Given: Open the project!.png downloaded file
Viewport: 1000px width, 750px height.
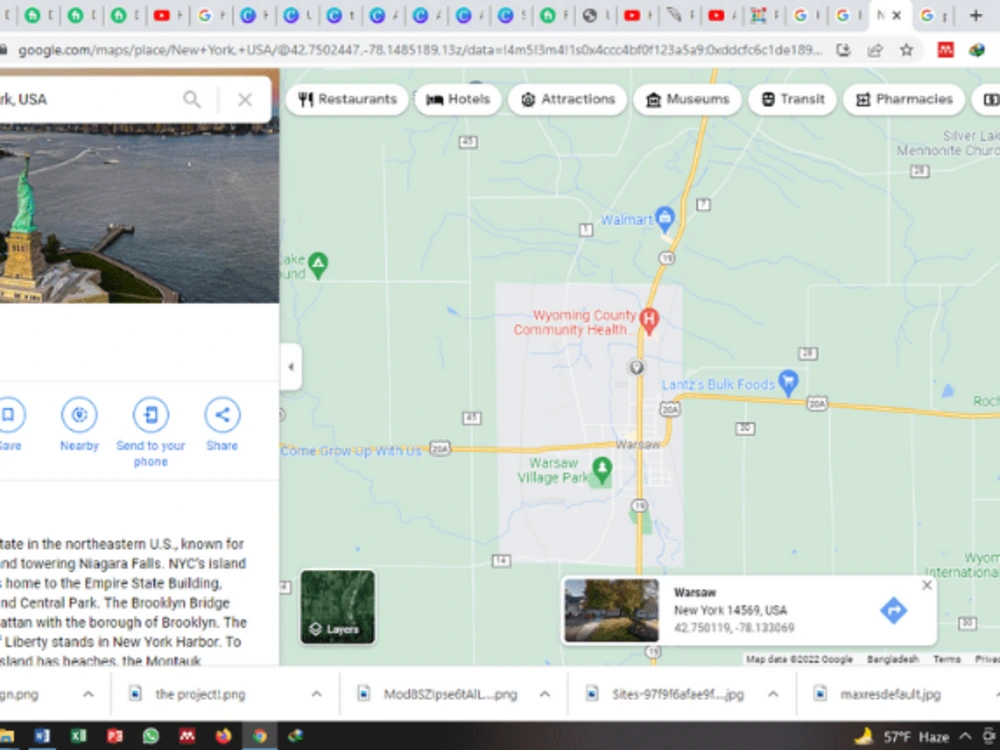Looking at the screenshot, I should pos(200,694).
